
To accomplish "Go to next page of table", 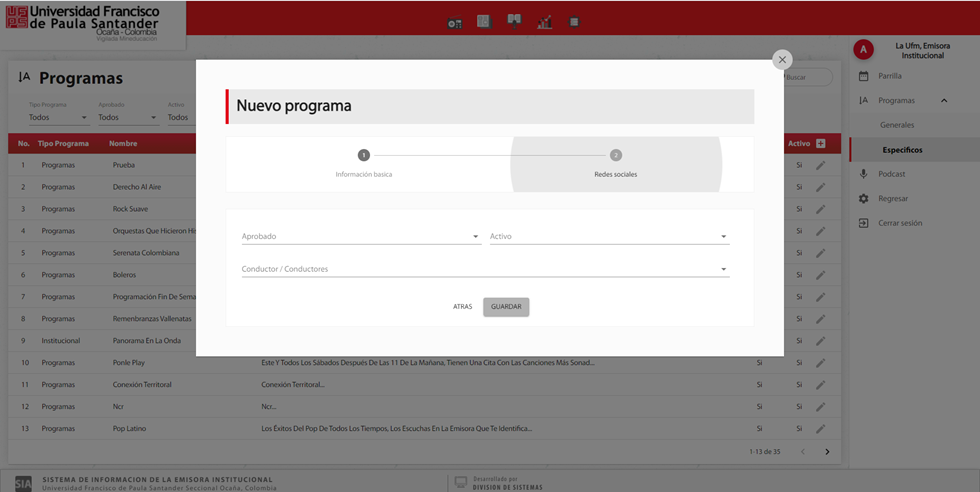I will point(827,452).
